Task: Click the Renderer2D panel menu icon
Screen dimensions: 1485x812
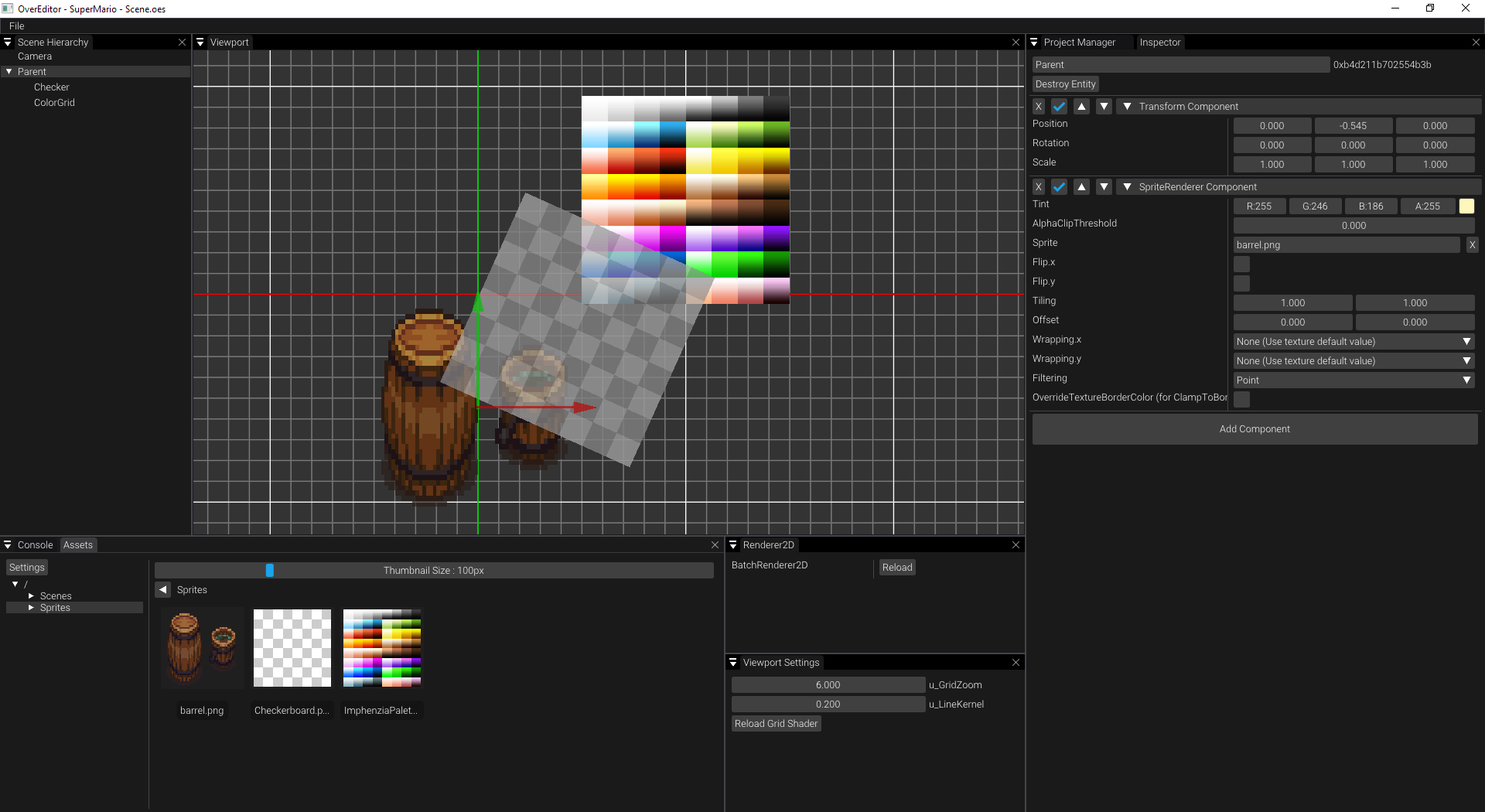Action: pos(733,544)
